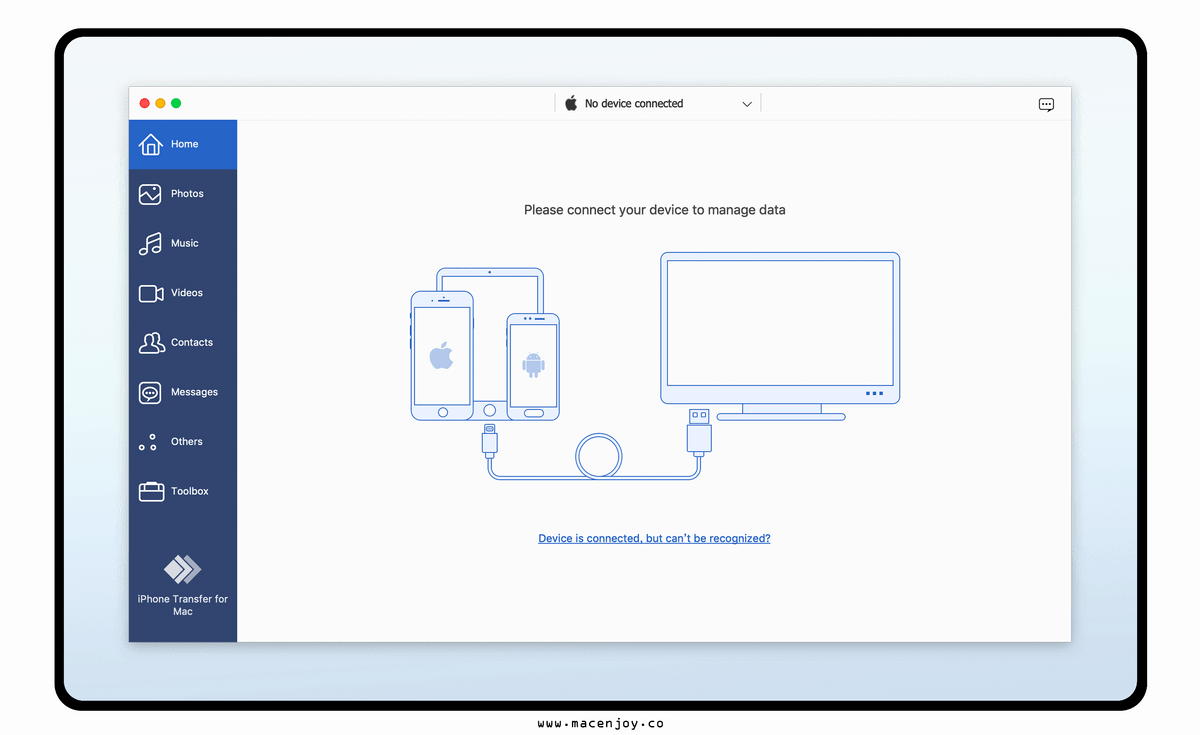Click the Messages speech bubble icon
The height and width of the screenshot is (735, 1200).
click(150, 393)
